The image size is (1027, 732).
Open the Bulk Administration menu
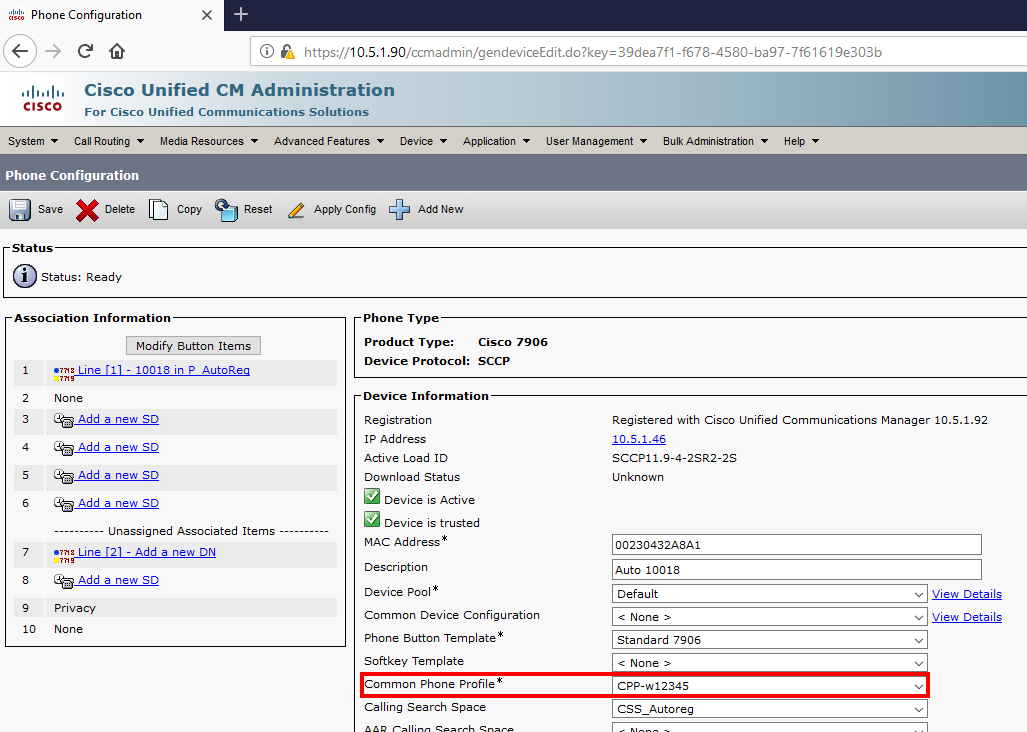[715, 141]
